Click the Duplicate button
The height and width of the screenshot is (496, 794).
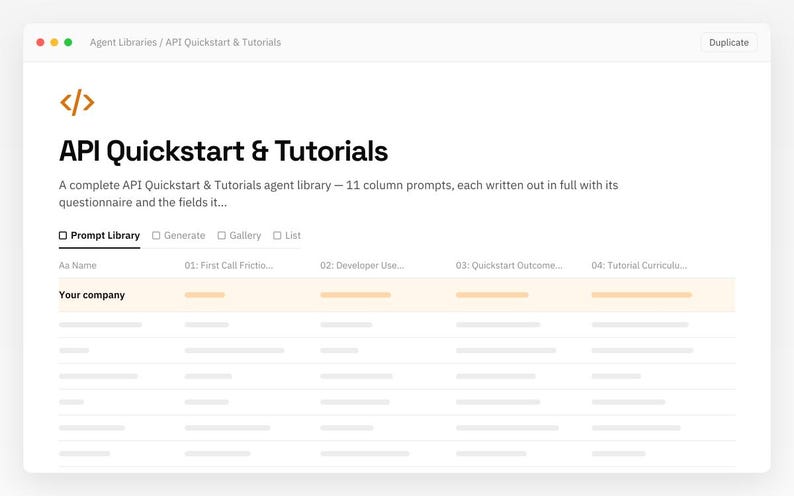pos(729,43)
